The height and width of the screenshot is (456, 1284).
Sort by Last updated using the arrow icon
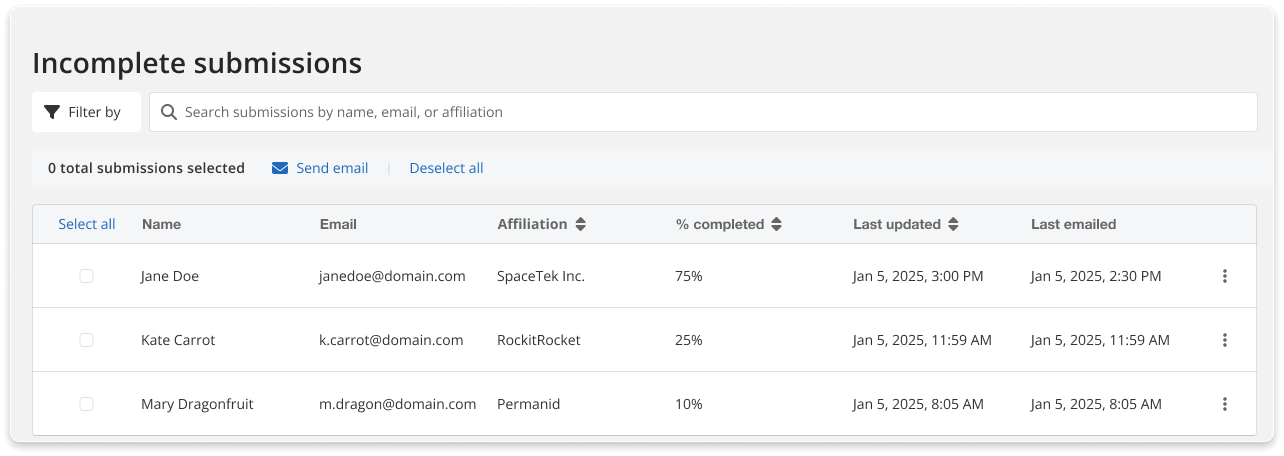953,225
